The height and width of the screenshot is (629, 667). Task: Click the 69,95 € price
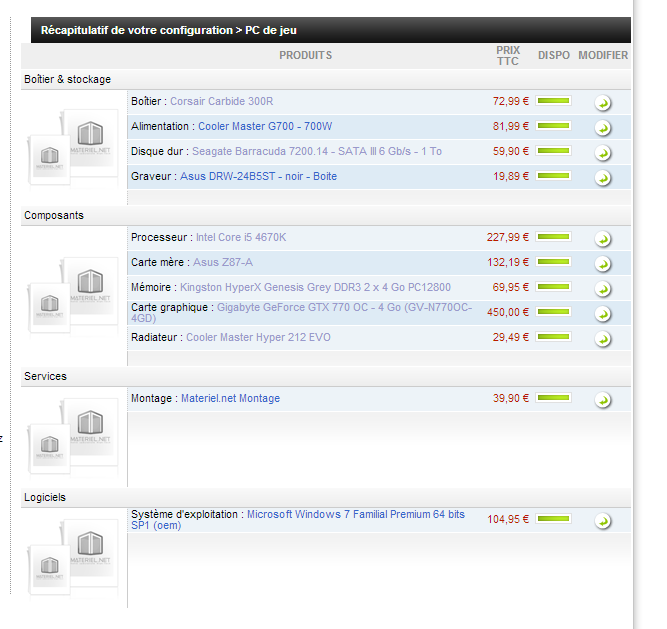pos(510,287)
